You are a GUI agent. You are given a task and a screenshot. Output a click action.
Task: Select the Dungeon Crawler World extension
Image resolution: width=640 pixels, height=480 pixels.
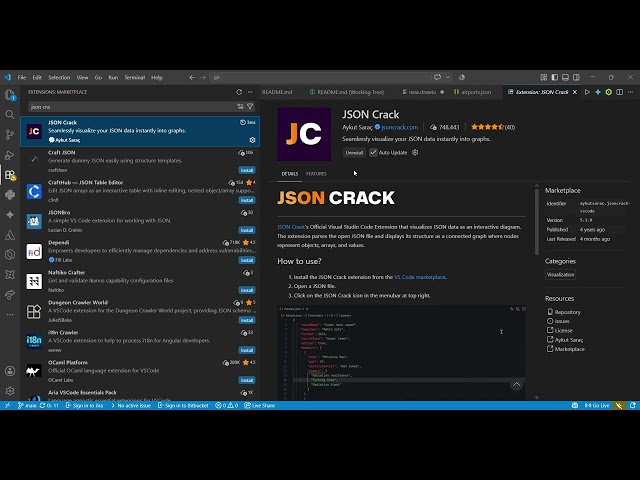coord(140,311)
